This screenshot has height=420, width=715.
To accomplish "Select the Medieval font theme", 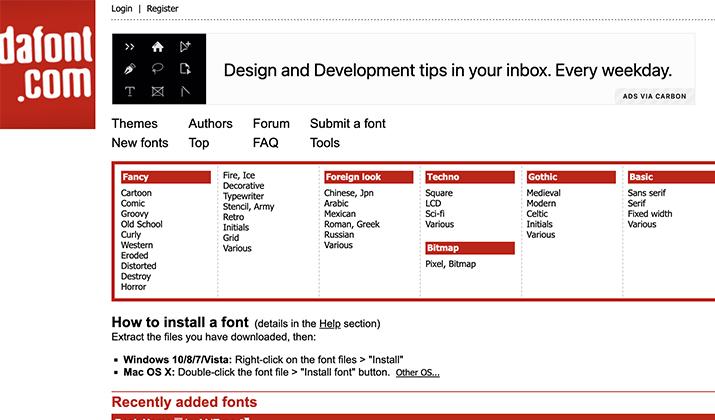I will click(544, 193).
